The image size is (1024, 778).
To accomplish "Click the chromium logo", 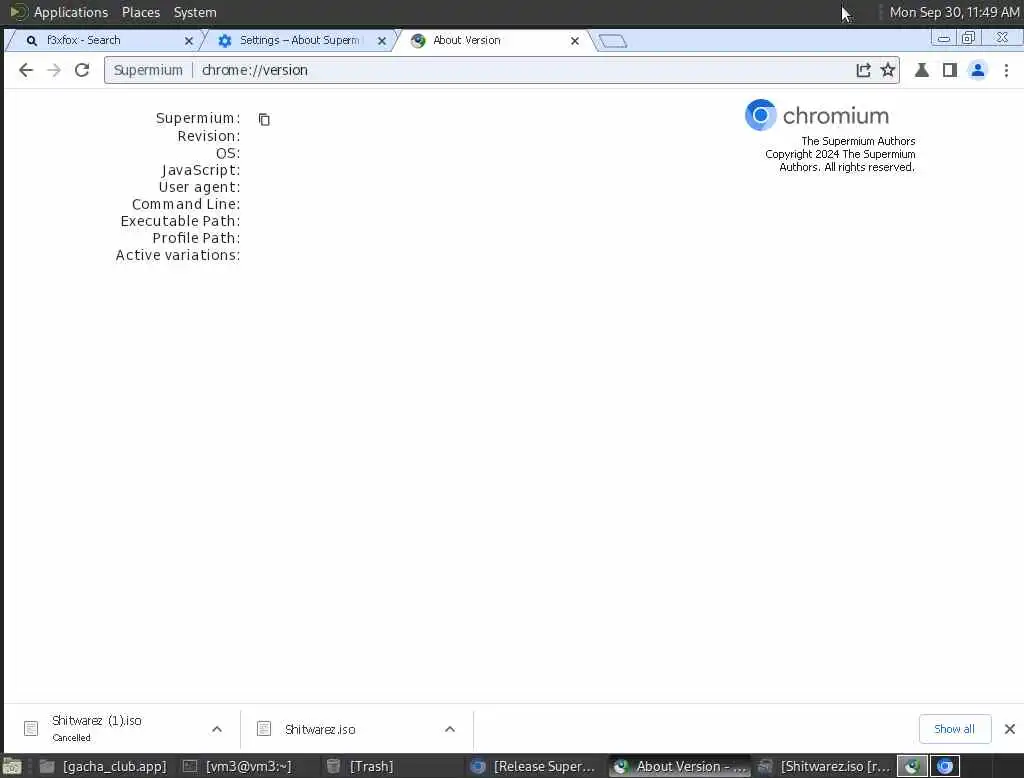I will 817,116.
